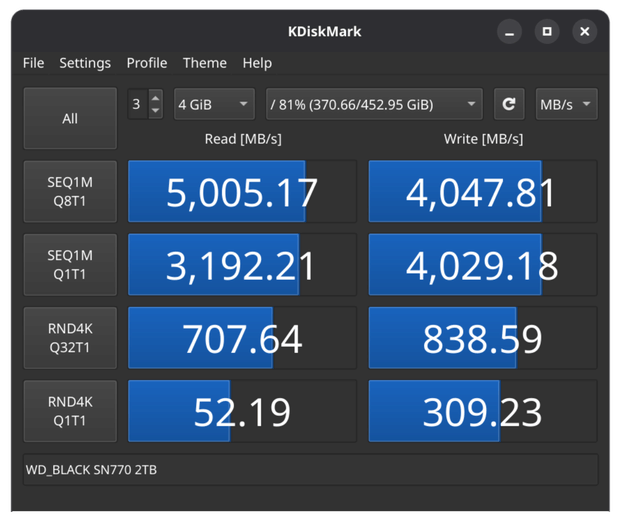Image resolution: width=620 pixels, height=523 pixels.
Task: Click the 707.64 read result
Action: pyautogui.click(x=242, y=338)
